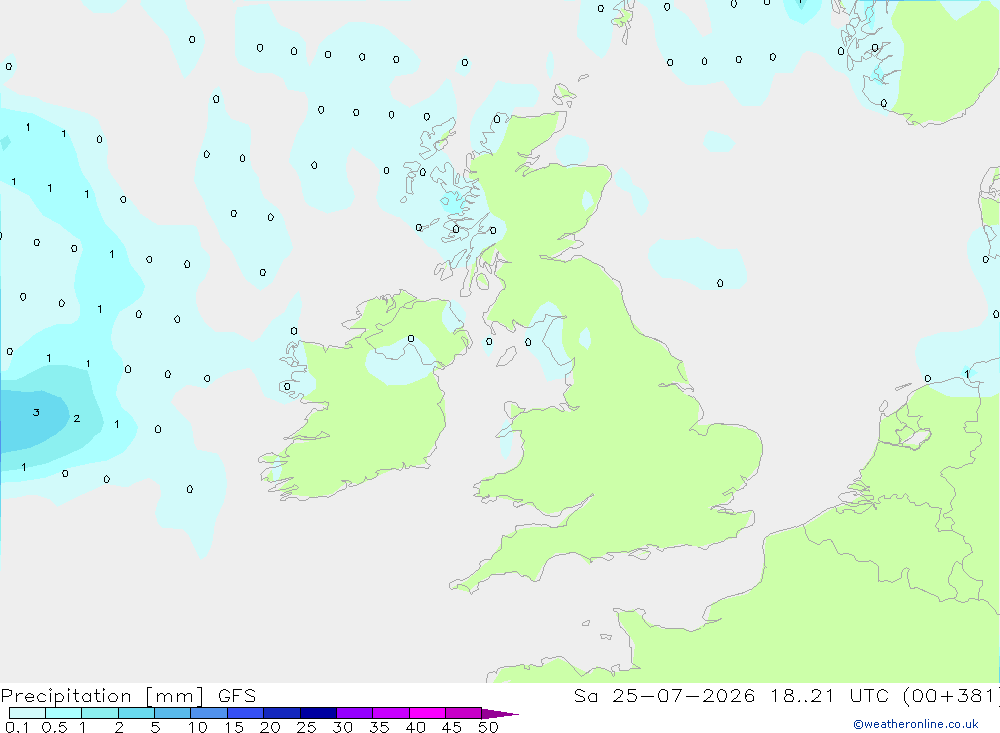Image resolution: width=1000 pixels, height=733 pixels.
Task: Click the GFS model label
Action: tap(237, 696)
